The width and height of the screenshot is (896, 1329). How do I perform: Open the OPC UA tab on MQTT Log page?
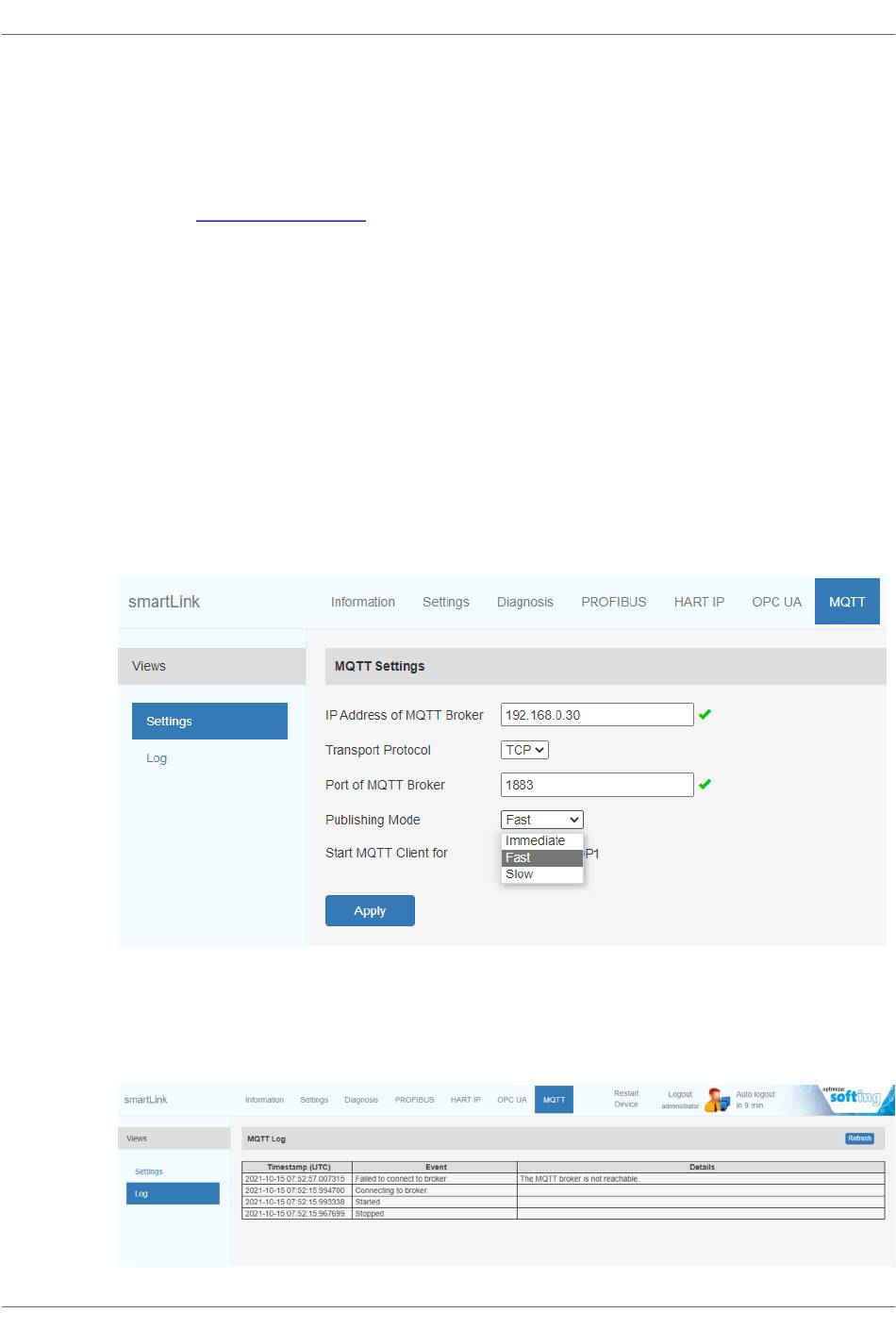(511, 1100)
